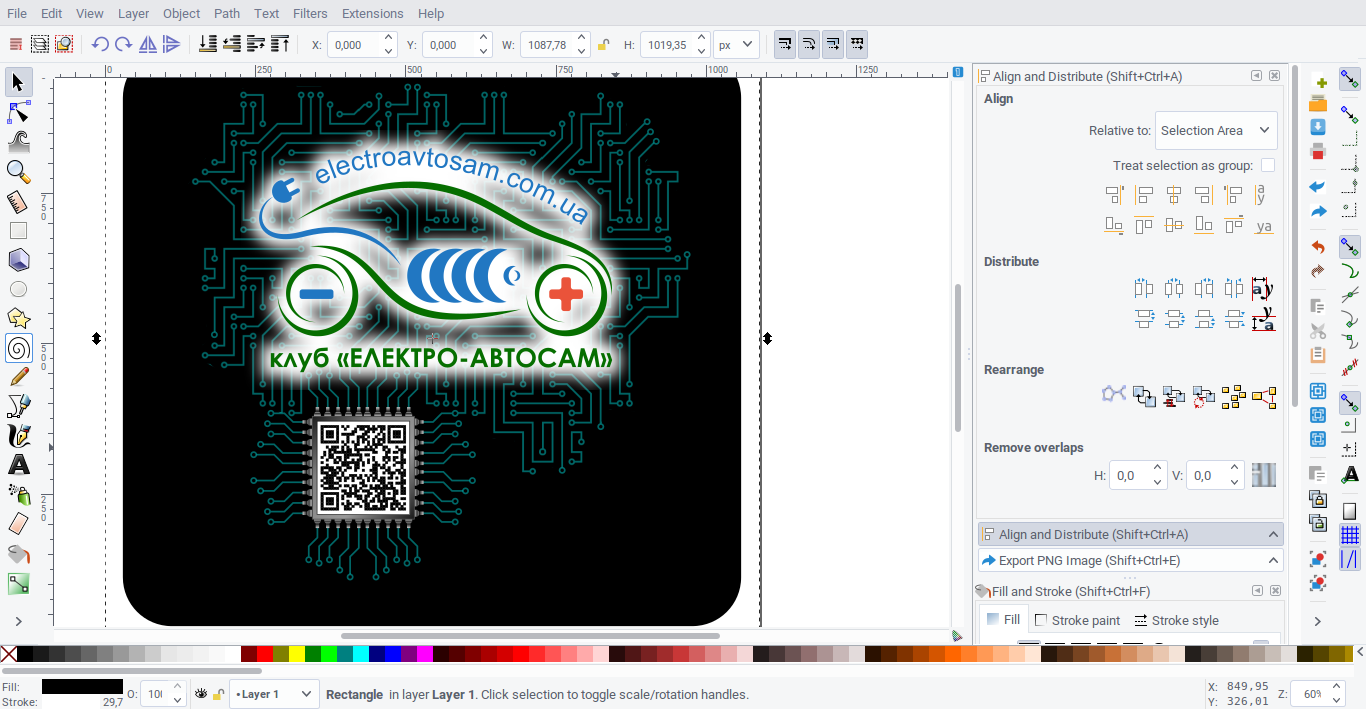This screenshot has height=709, width=1366.
Task: Open the px units dropdown
Action: tap(735, 45)
